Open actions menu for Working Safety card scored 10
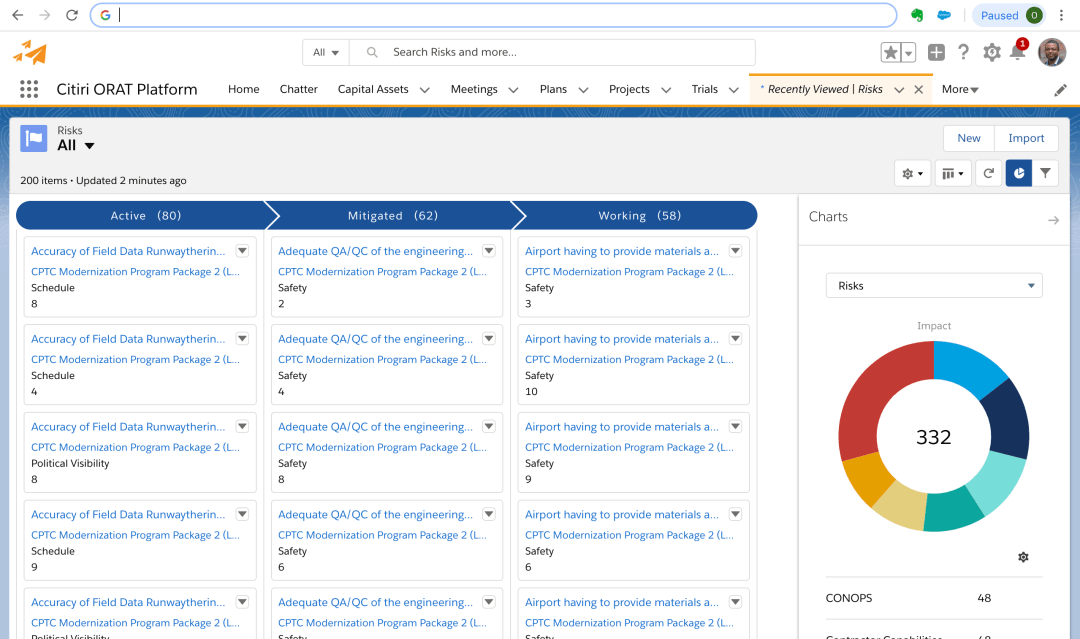 736,339
